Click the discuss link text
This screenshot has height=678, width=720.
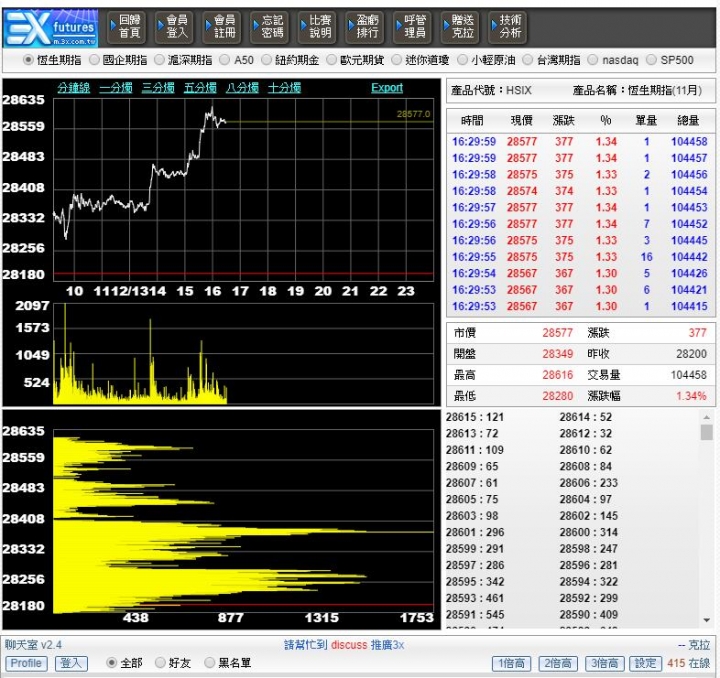click(349, 645)
